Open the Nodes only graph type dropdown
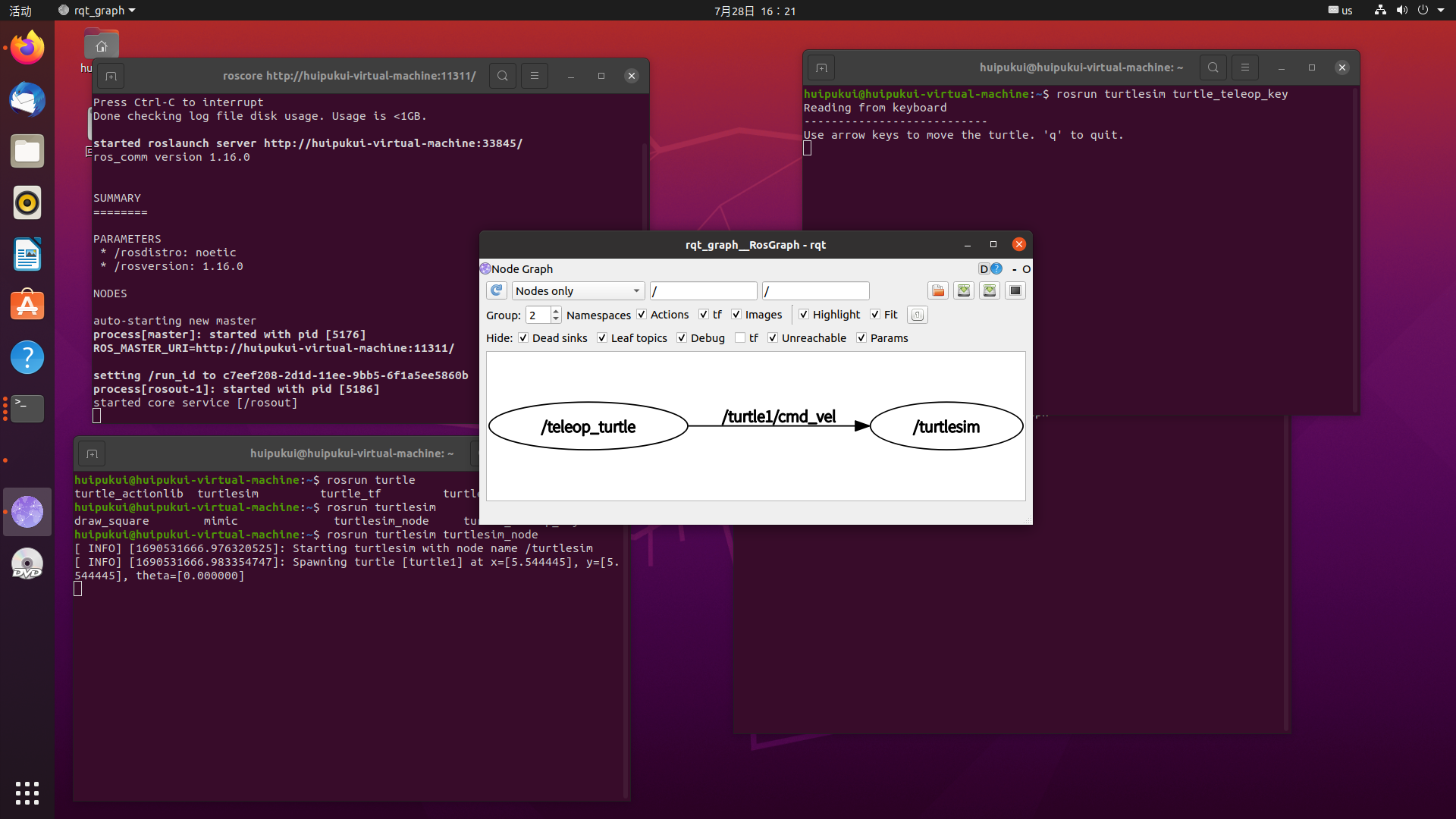The image size is (1456, 819). 578,291
